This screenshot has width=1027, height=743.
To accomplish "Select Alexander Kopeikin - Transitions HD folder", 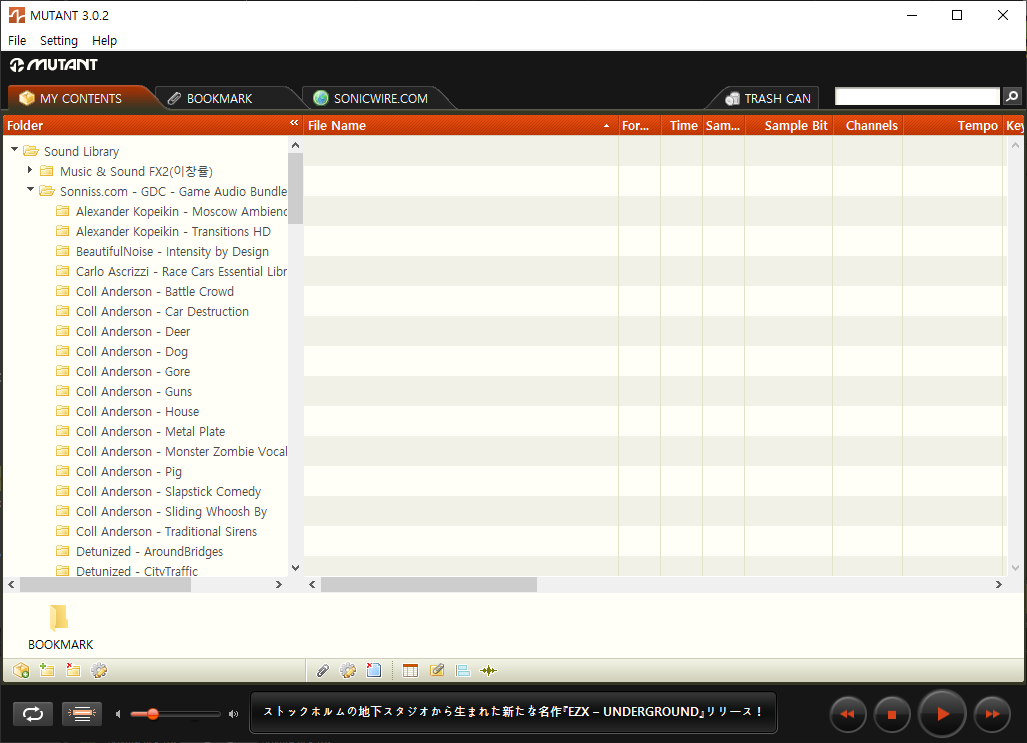I will point(173,231).
